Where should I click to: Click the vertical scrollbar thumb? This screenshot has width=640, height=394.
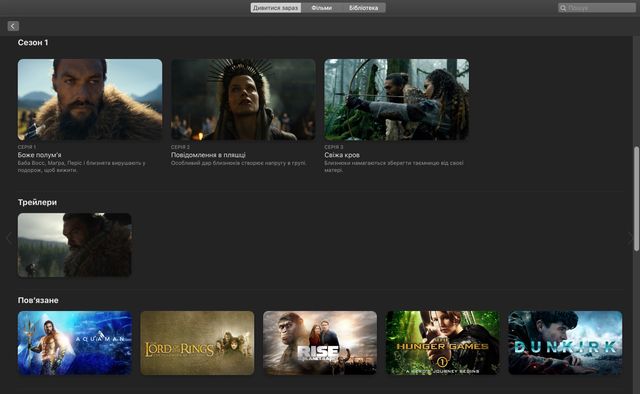click(x=636, y=199)
